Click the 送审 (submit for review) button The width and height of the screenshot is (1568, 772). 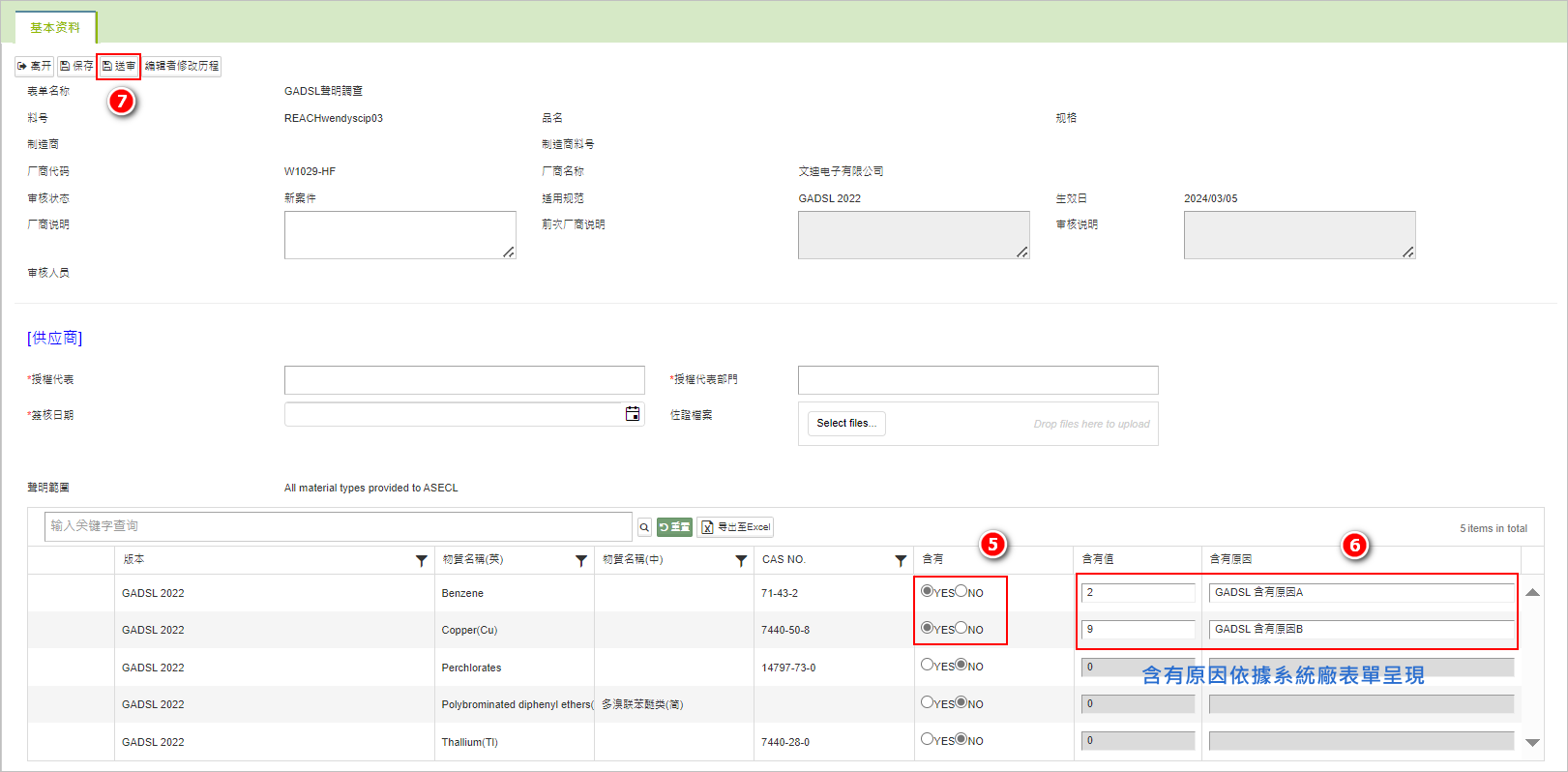(x=119, y=66)
